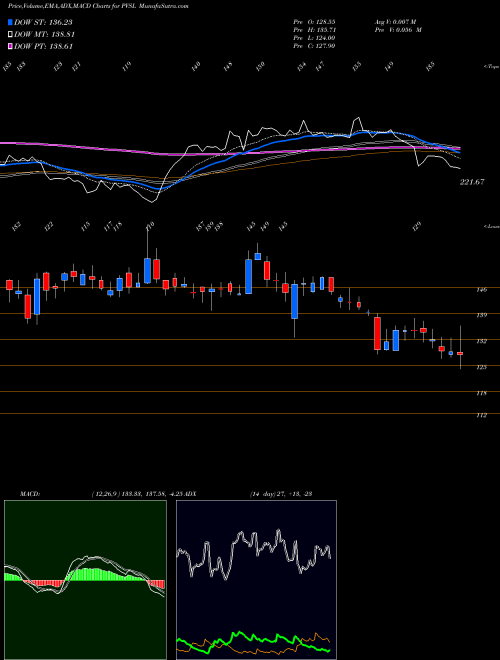Click the (14 day) ADX values text

click(x=281, y=493)
